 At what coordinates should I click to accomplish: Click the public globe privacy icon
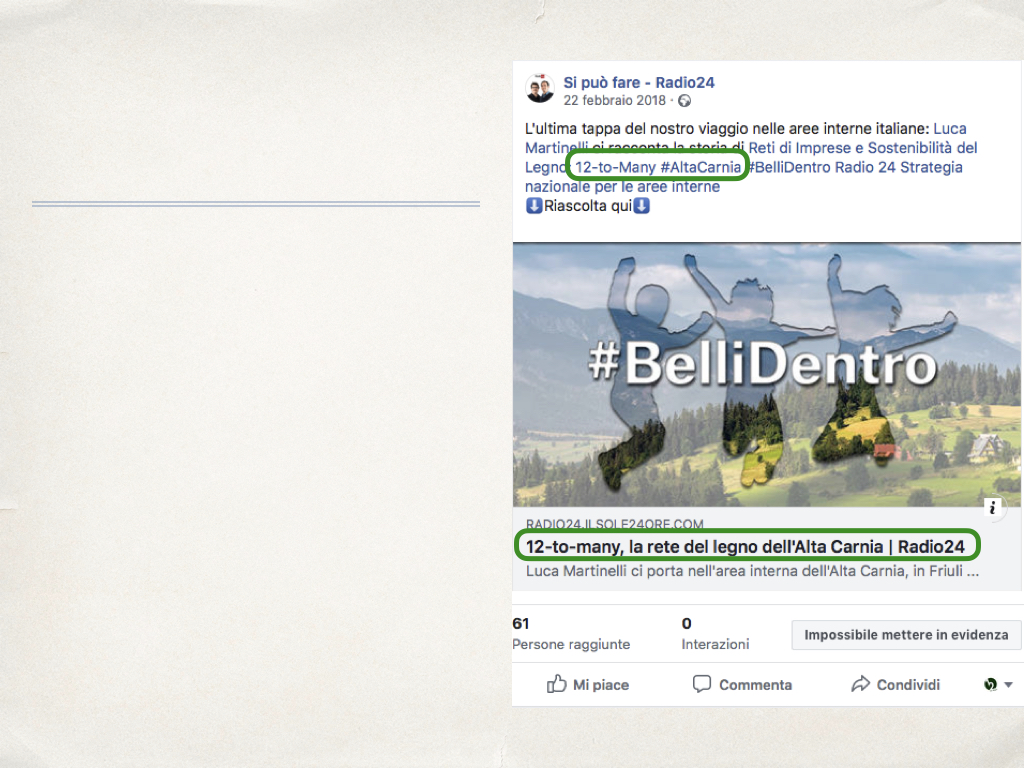684,101
